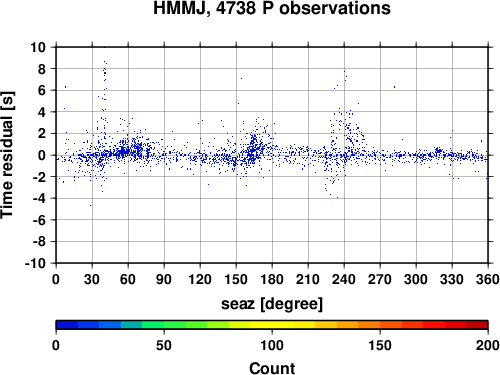Click the plot title HMMJ 4738 P observations
The height and width of the screenshot is (375, 500).
(272, 8)
